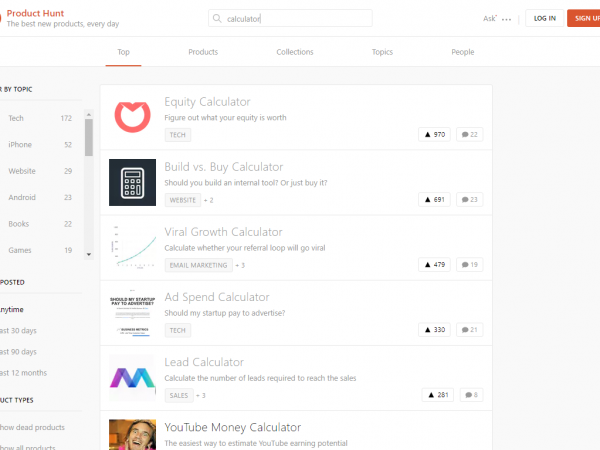Open comments on Viral Growth Calculator
Image resolution: width=600 pixels, height=450 pixels.
pos(469,265)
